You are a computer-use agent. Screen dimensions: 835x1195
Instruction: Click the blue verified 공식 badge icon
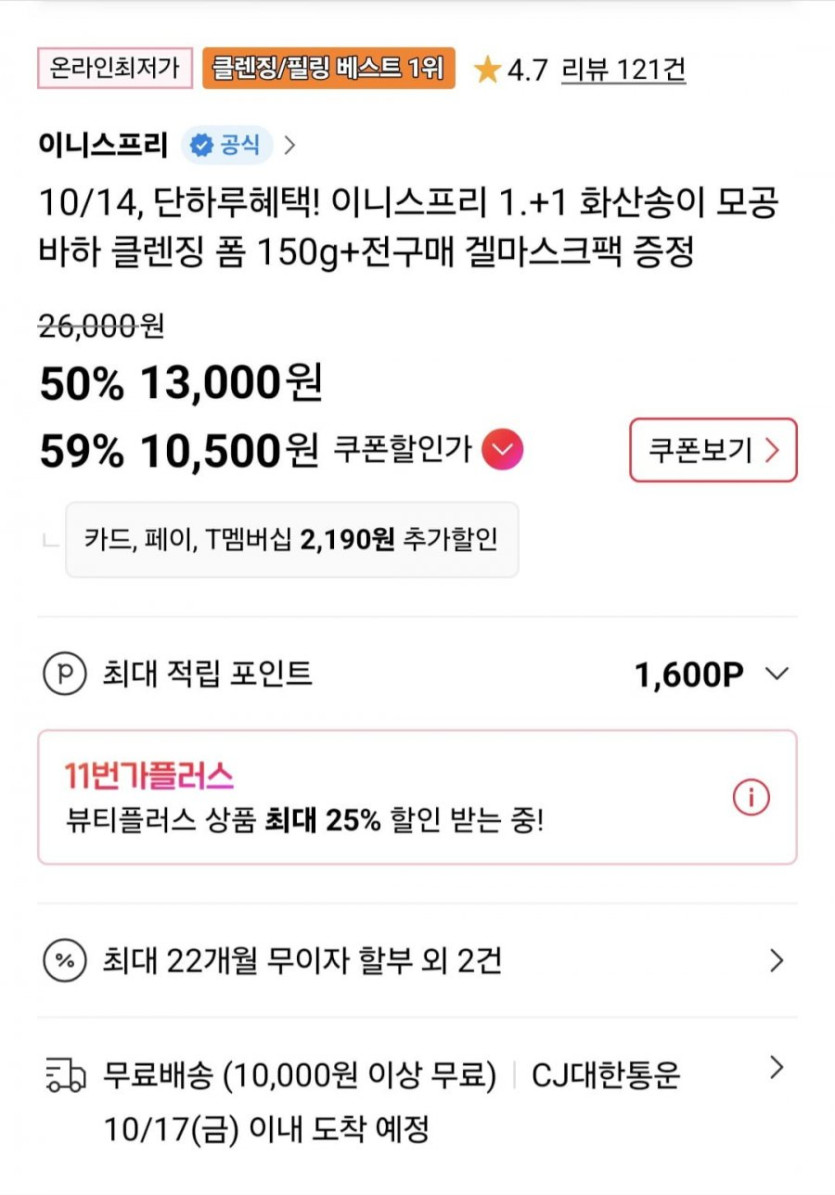coord(203,145)
